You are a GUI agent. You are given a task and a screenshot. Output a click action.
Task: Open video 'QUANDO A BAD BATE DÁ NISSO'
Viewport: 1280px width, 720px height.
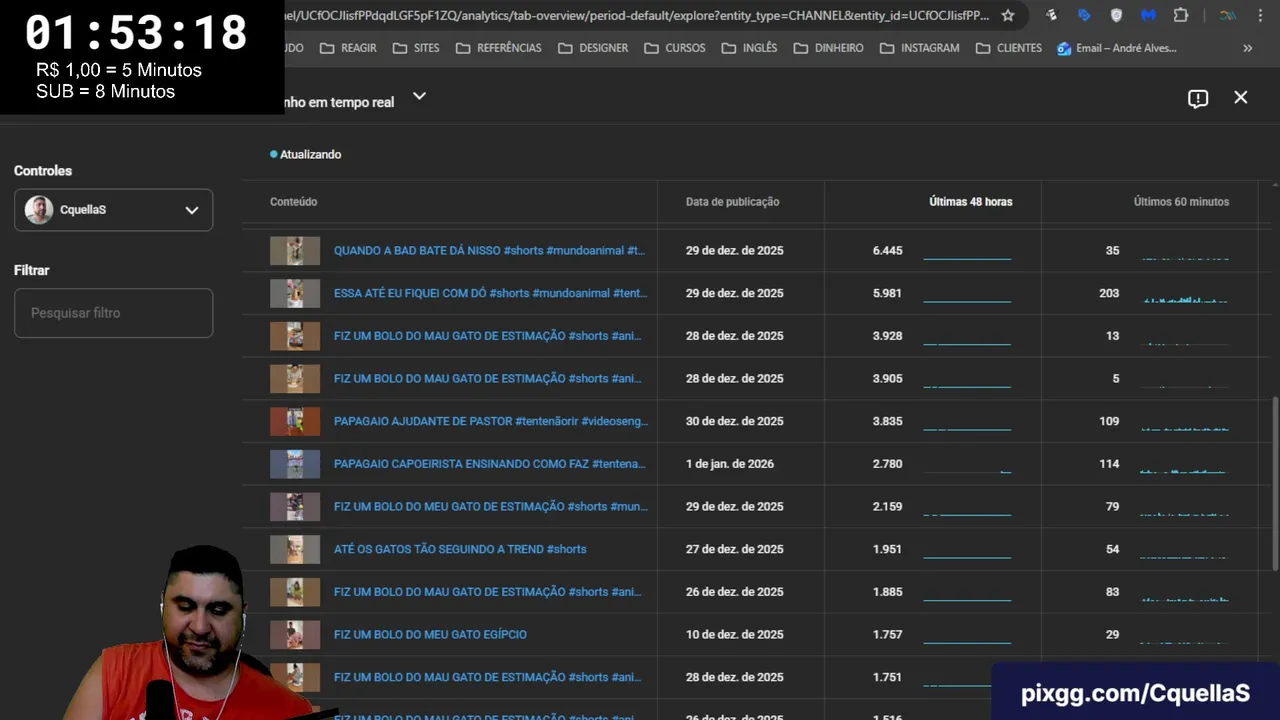tap(490, 251)
